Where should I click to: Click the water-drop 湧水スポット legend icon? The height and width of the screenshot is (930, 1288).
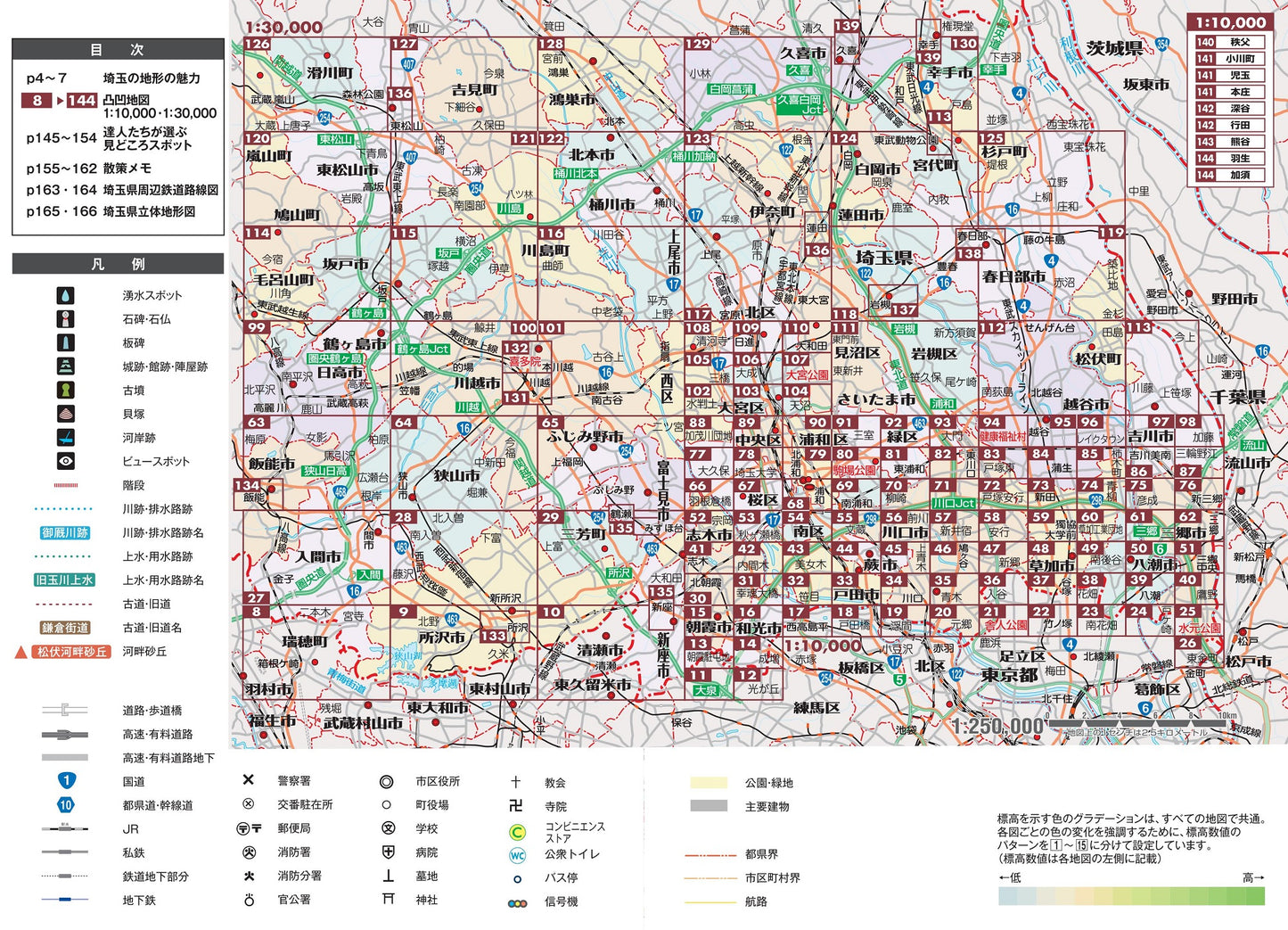(65, 295)
